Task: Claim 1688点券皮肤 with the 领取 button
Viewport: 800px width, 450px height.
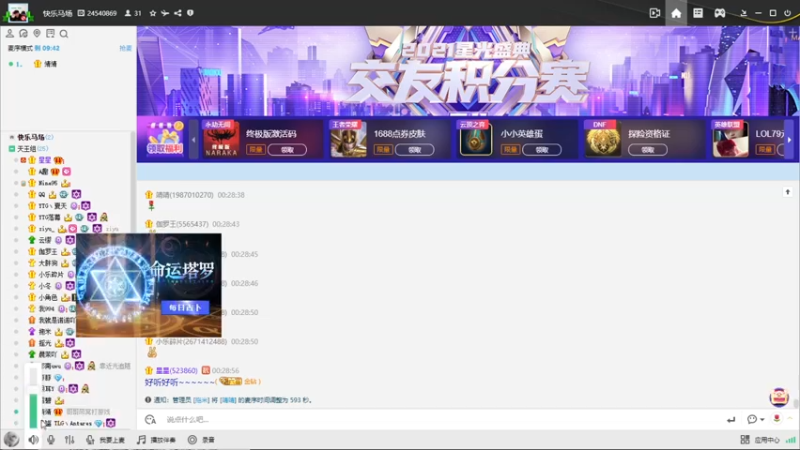Action: [x=415, y=150]
